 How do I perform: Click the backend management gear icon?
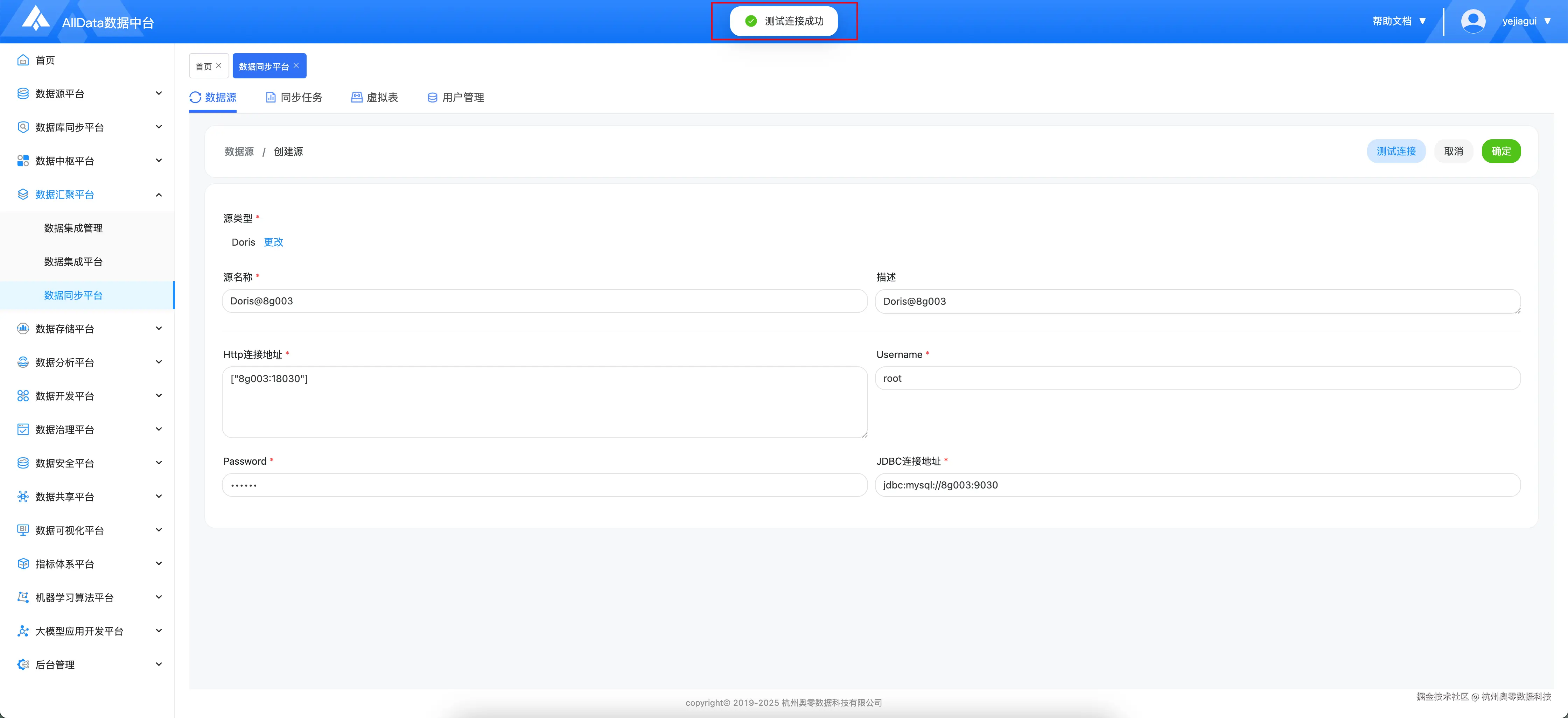(23, 664)
